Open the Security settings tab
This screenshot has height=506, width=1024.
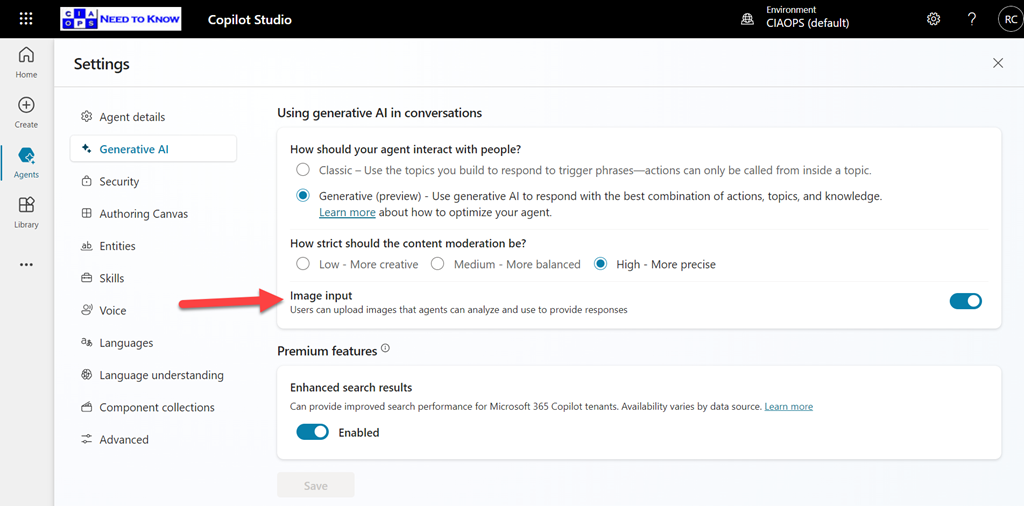click(x=119, y=181)
